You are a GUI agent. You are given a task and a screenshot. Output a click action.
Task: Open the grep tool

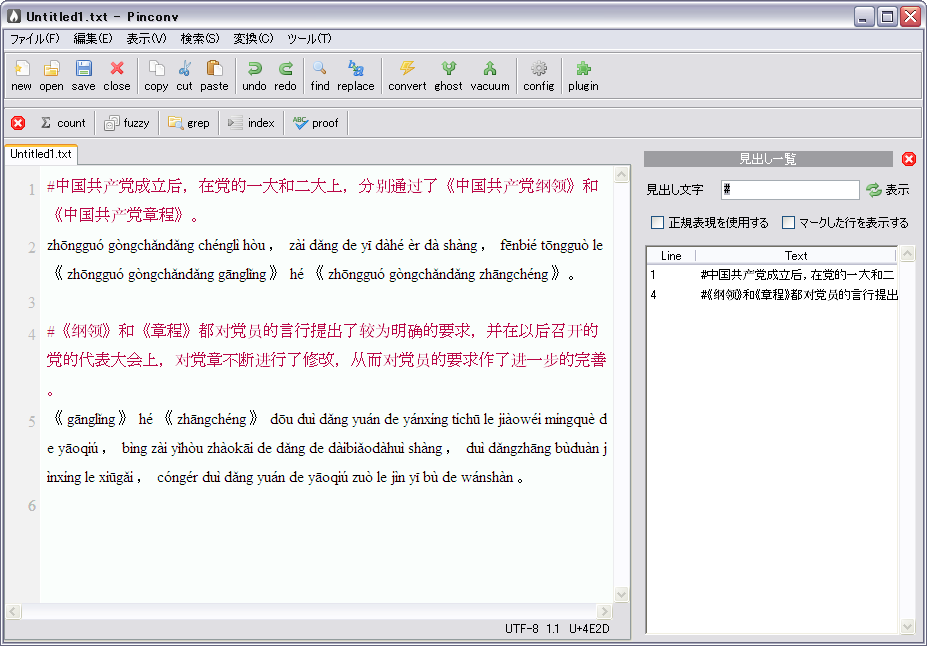(189, 123)
